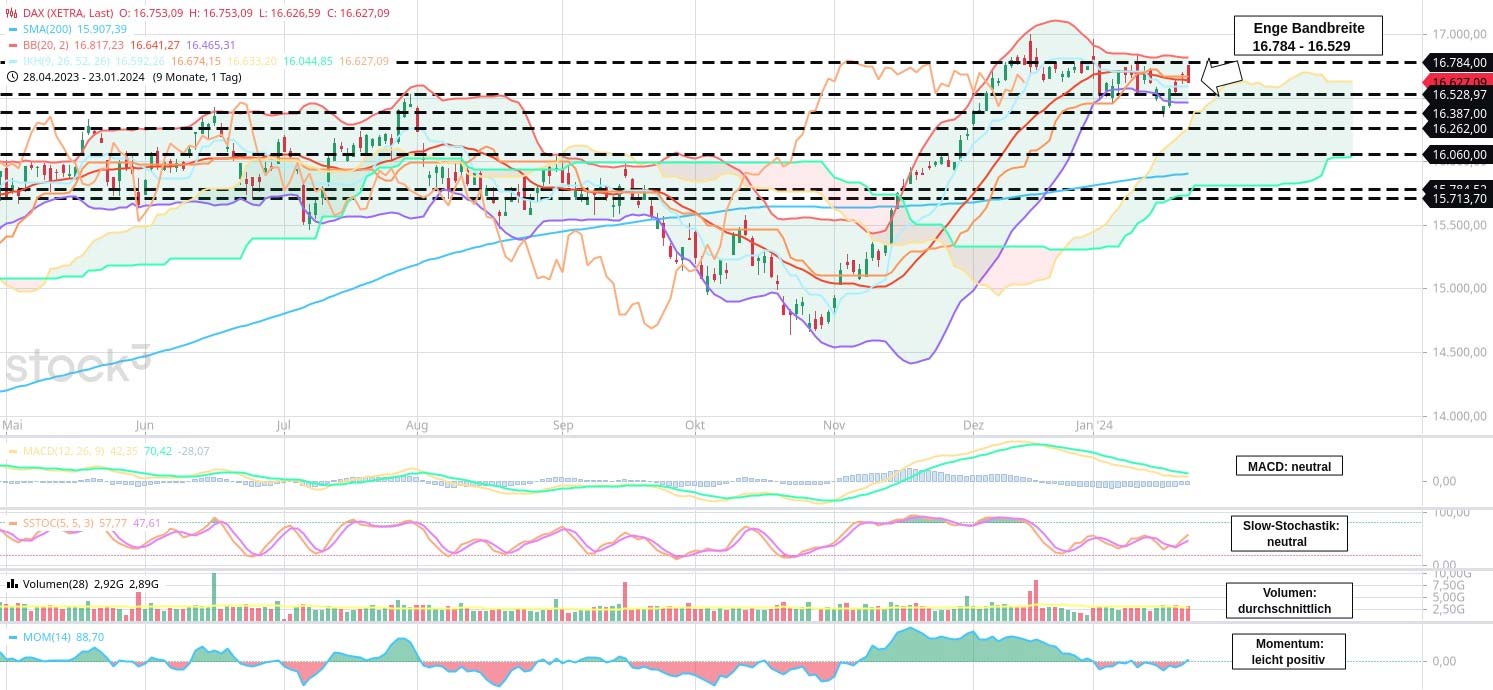1493x690 pixels.
Task: Click the yellow line marker before MACD(12, 26, 9)
Action: [12, 452]
